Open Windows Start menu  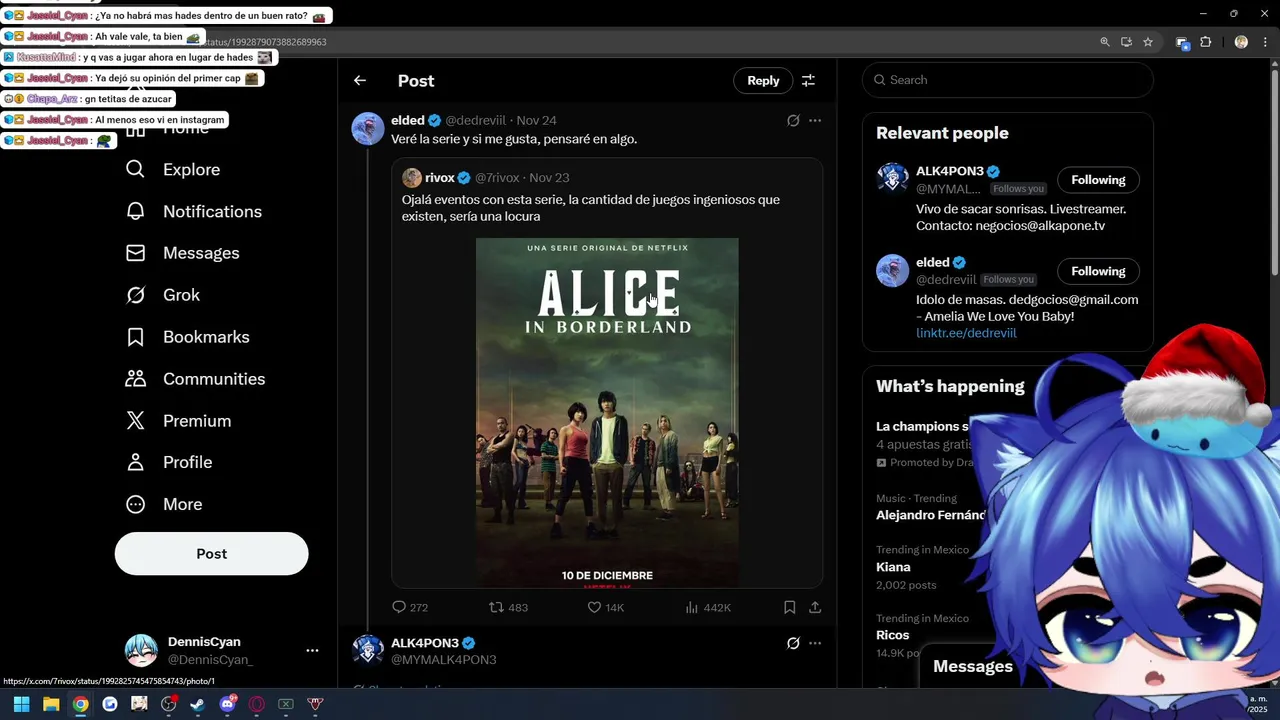coord(21,704)
